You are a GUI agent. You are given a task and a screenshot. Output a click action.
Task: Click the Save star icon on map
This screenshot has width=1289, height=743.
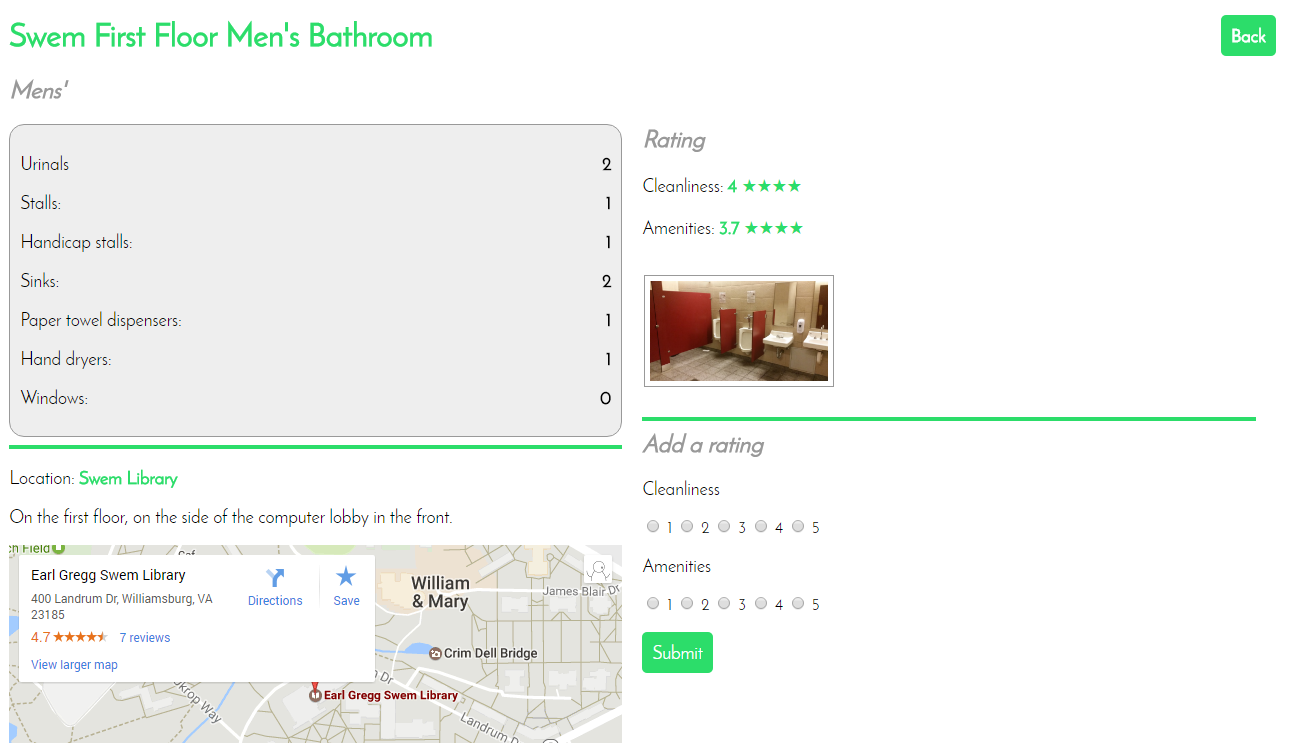tap(346, 576)
